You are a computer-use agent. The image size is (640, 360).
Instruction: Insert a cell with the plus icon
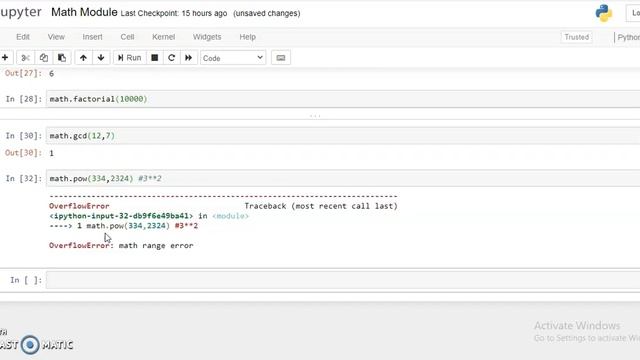click(x=5, y=58)
